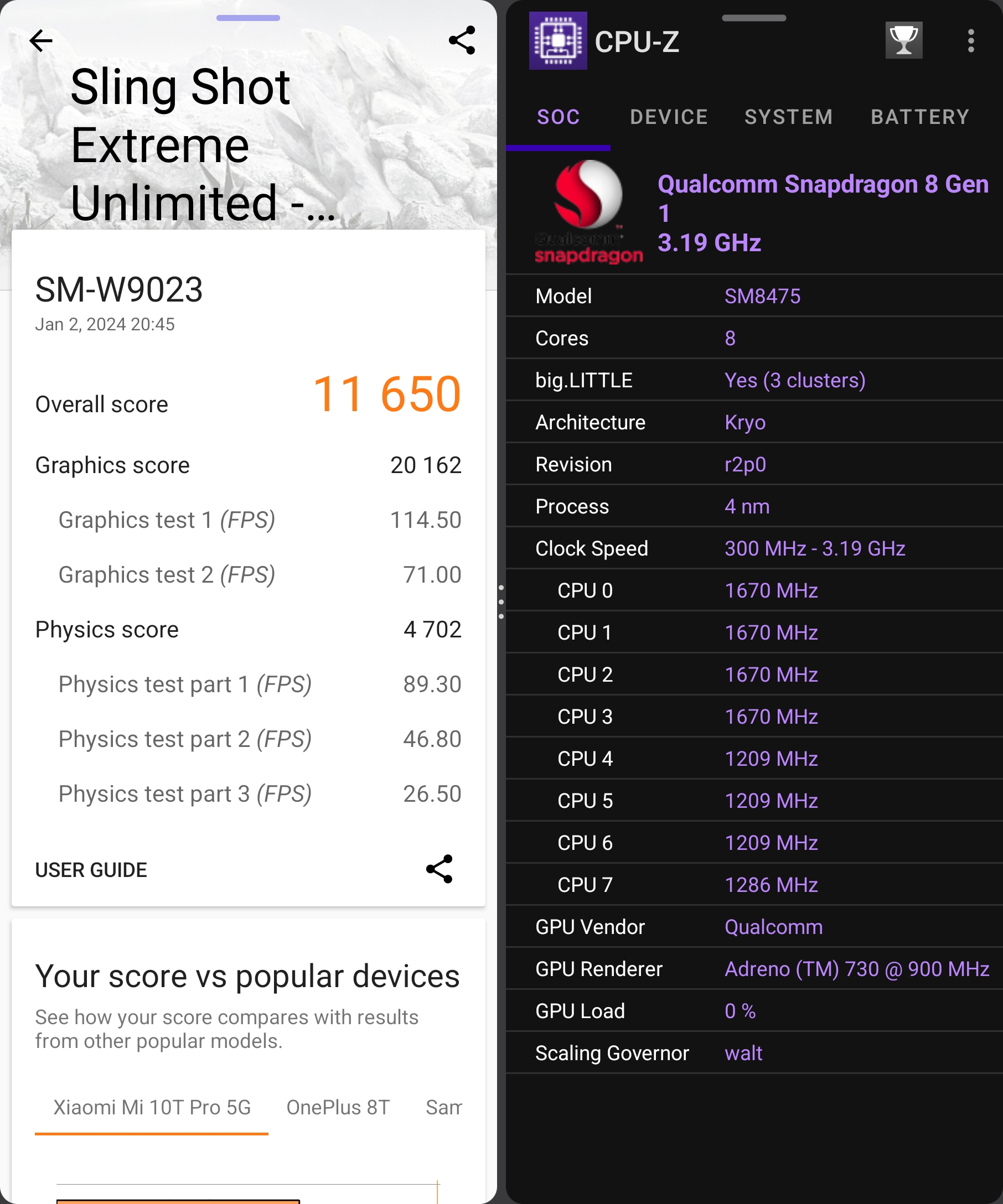Tap the Sling Shot Extreme Unlimited title
The image size is (1003, 1204).
click(x=203, y=144)
